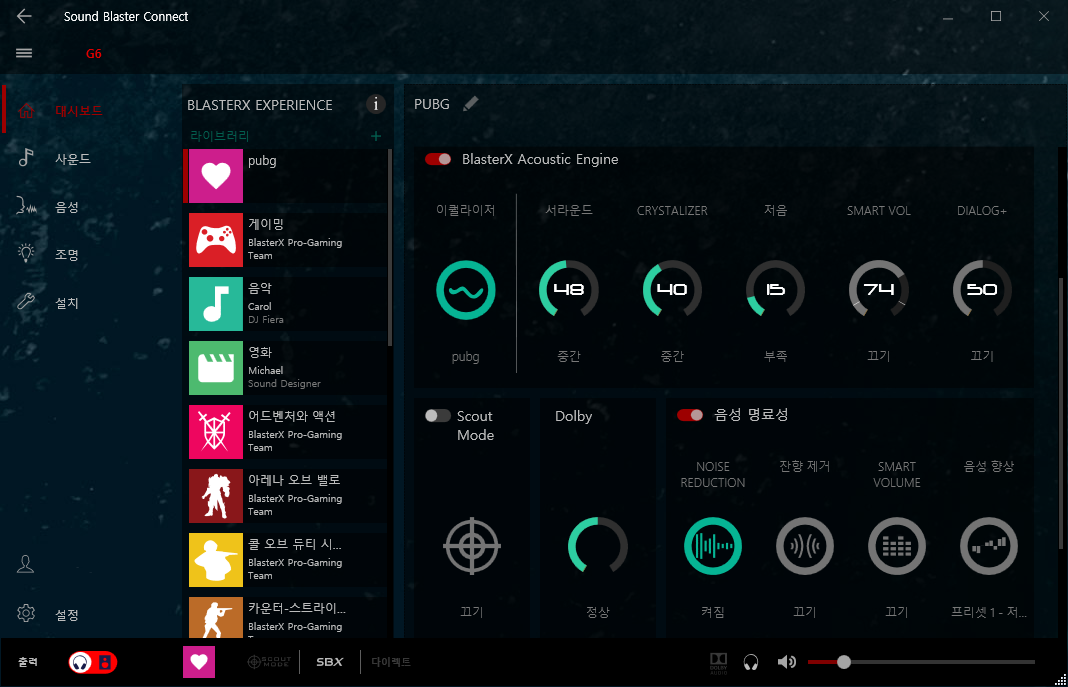Toggle the 잔향 제거 echo icon
Viewport: 1068px width, 687px height.
click(804, 546)
